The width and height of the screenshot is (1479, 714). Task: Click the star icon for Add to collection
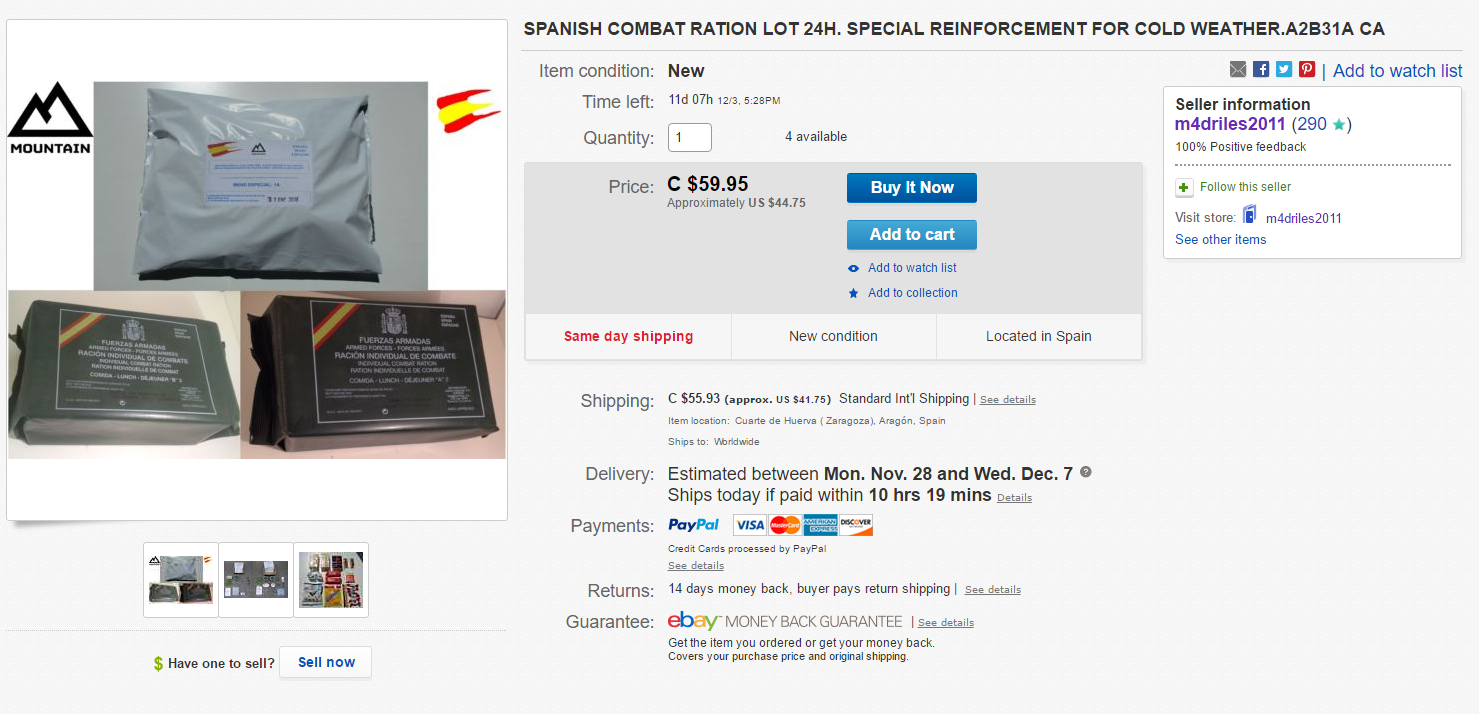point(853,293)
